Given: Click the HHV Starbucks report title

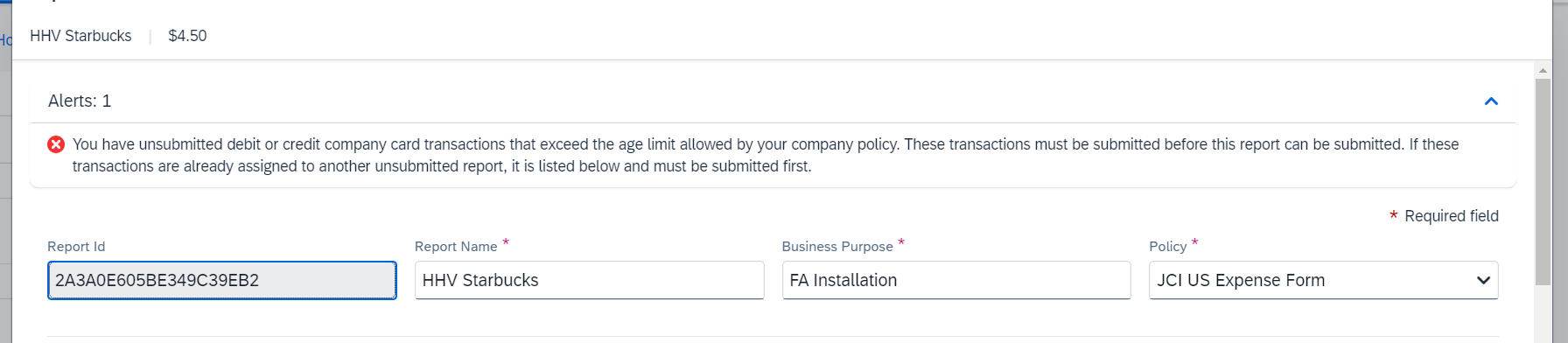Looking at the screenshot, I should click(x=80, y=36).
